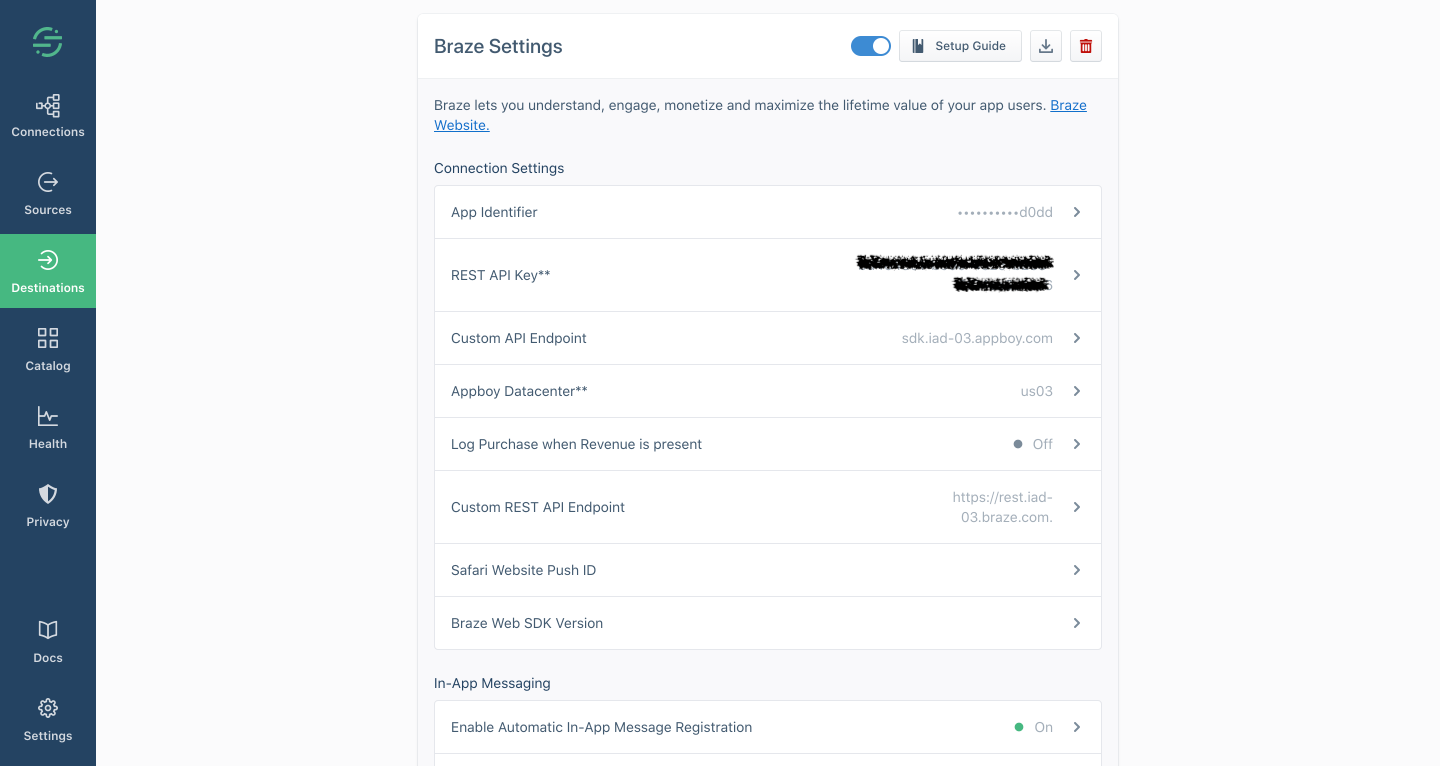The width and height of the screenshot is (1440, 766).
Task: Open workspace Settings gear
Action: tap(48, 719)
